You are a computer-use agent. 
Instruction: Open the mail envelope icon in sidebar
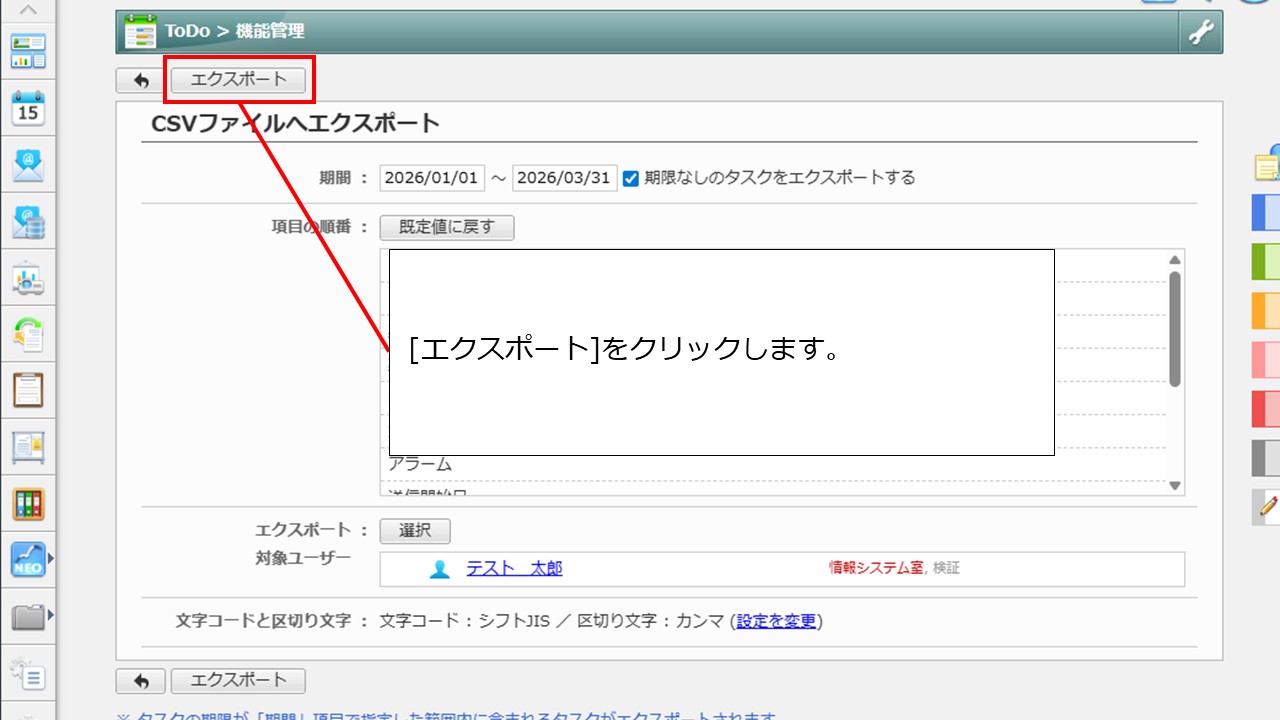(28, 164)
